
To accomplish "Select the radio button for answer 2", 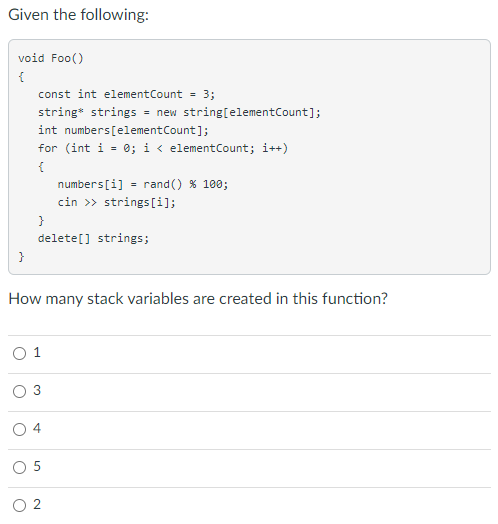I will (19, 505).
